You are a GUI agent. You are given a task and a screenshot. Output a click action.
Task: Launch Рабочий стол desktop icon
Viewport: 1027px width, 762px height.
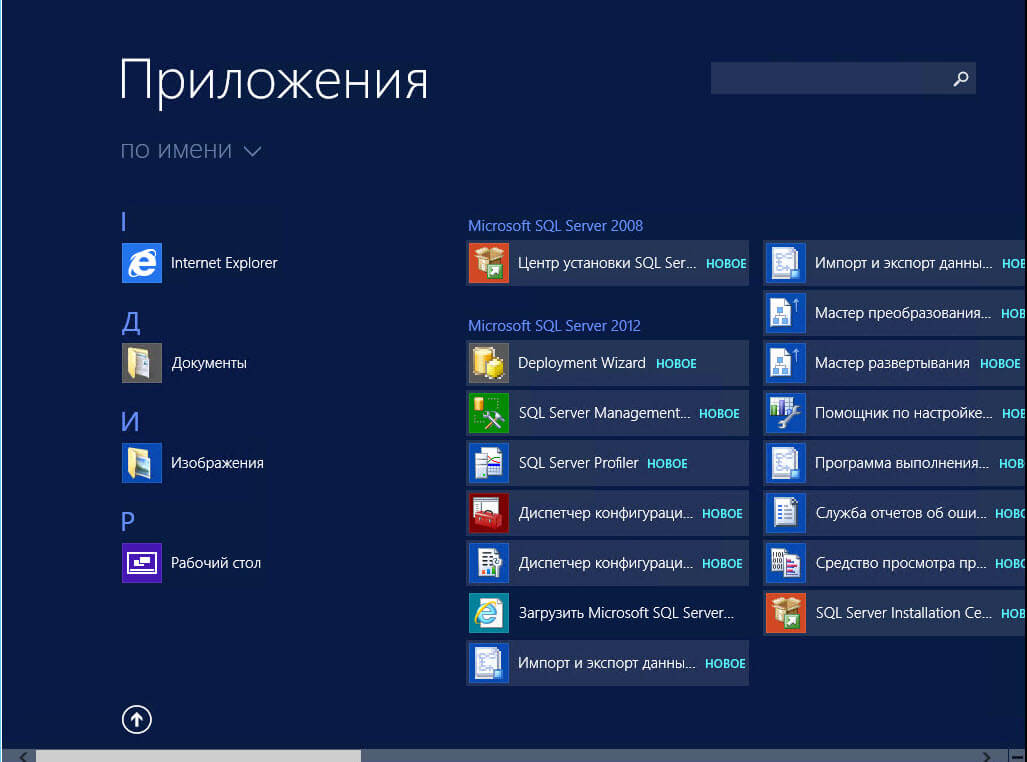[141, 563]
